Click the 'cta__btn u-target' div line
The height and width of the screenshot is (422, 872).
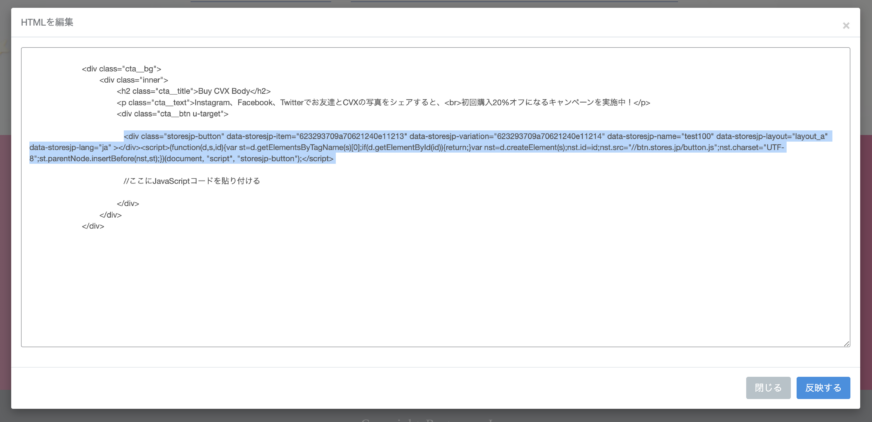tap(172, 113)
